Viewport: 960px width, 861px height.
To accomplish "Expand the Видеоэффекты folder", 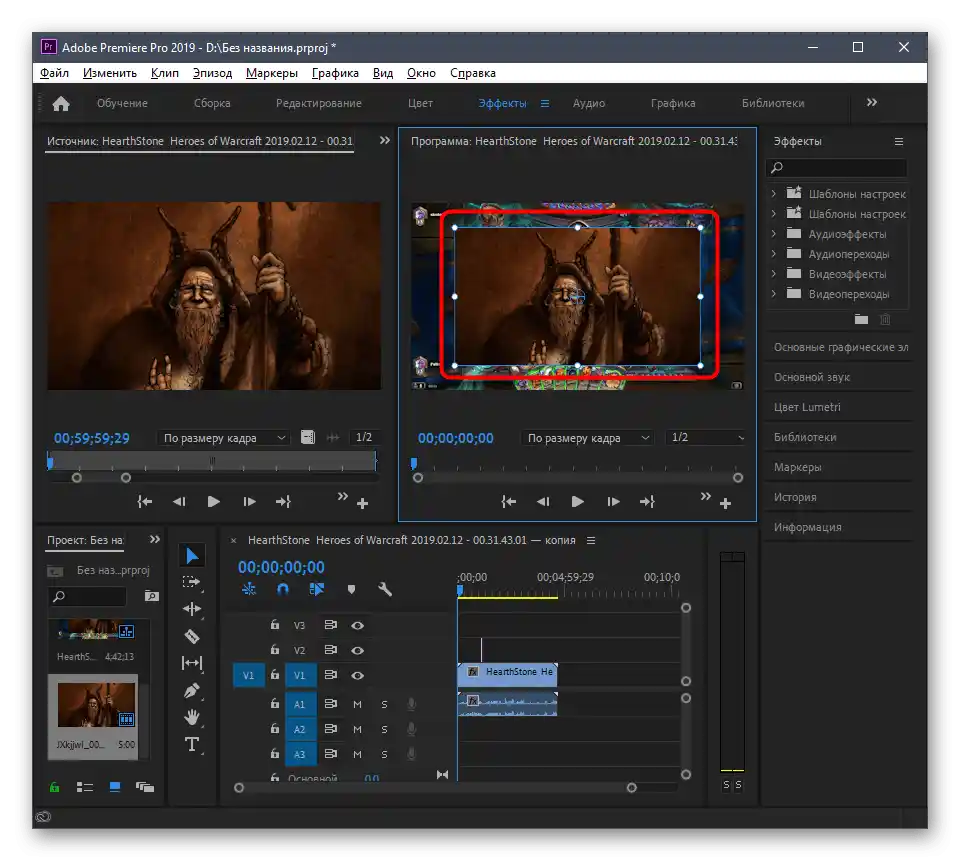I will tap(773, 274).
